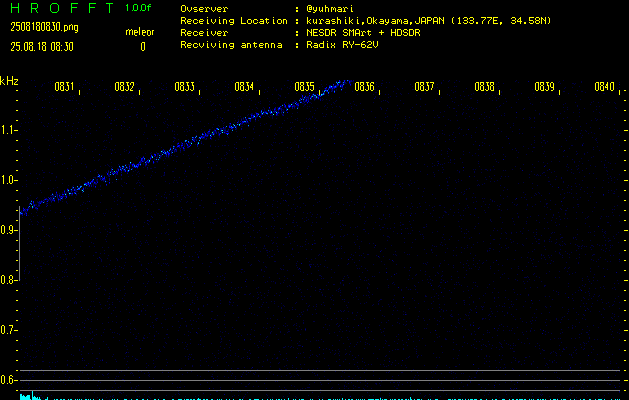Click the 1.0 kHz axis label
This screenshot has height=400, width=629.
point(7,180)
